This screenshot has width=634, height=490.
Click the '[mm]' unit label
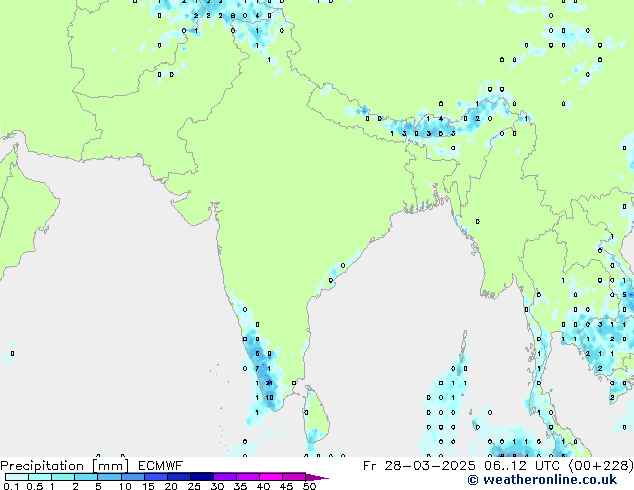point(110,466)
